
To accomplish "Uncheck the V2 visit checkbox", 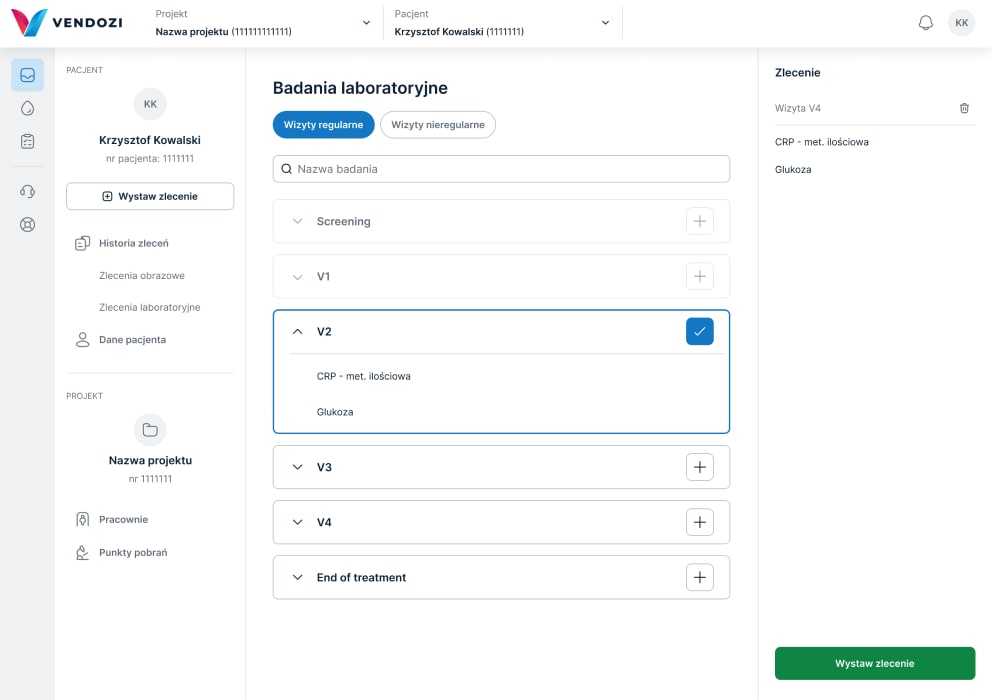I will coord(699,331).
